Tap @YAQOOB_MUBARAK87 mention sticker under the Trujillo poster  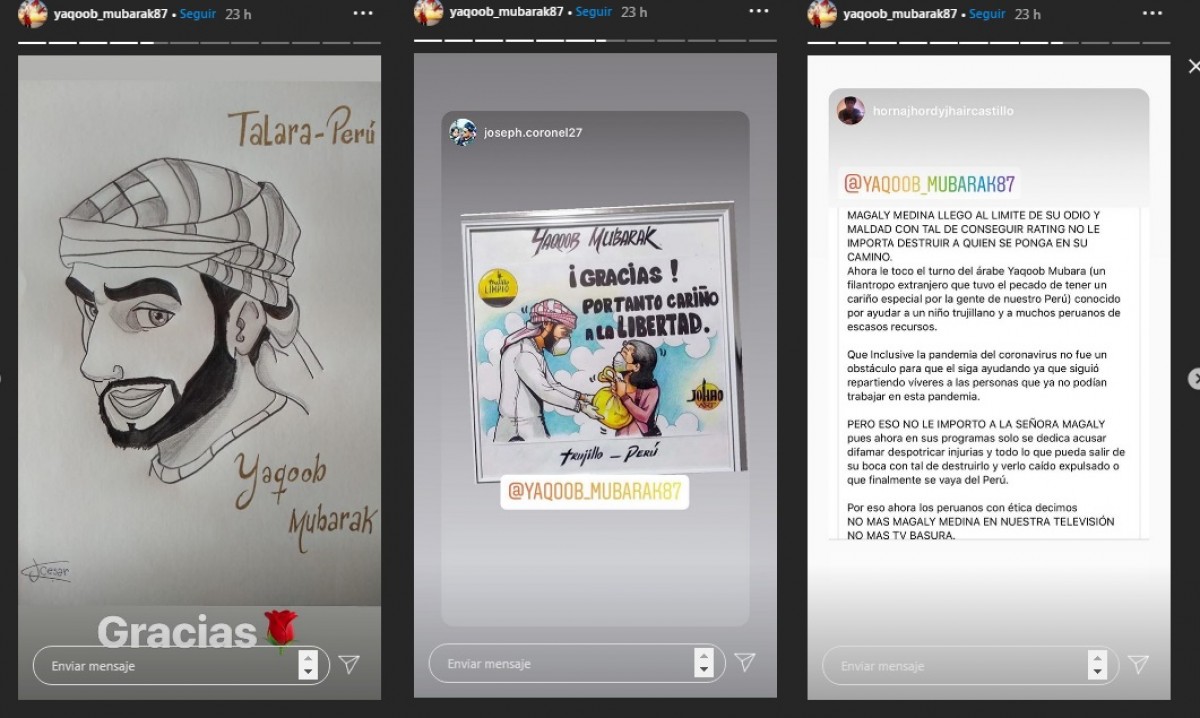(x=595, y=490)
